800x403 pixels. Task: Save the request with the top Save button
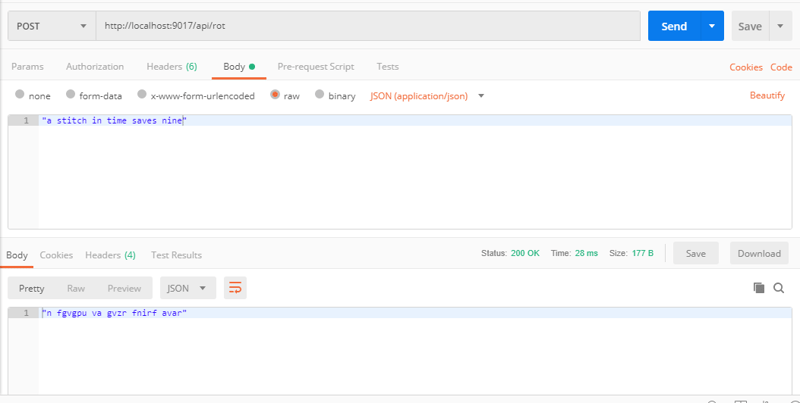pyautogui.click(x=750, y=26)
